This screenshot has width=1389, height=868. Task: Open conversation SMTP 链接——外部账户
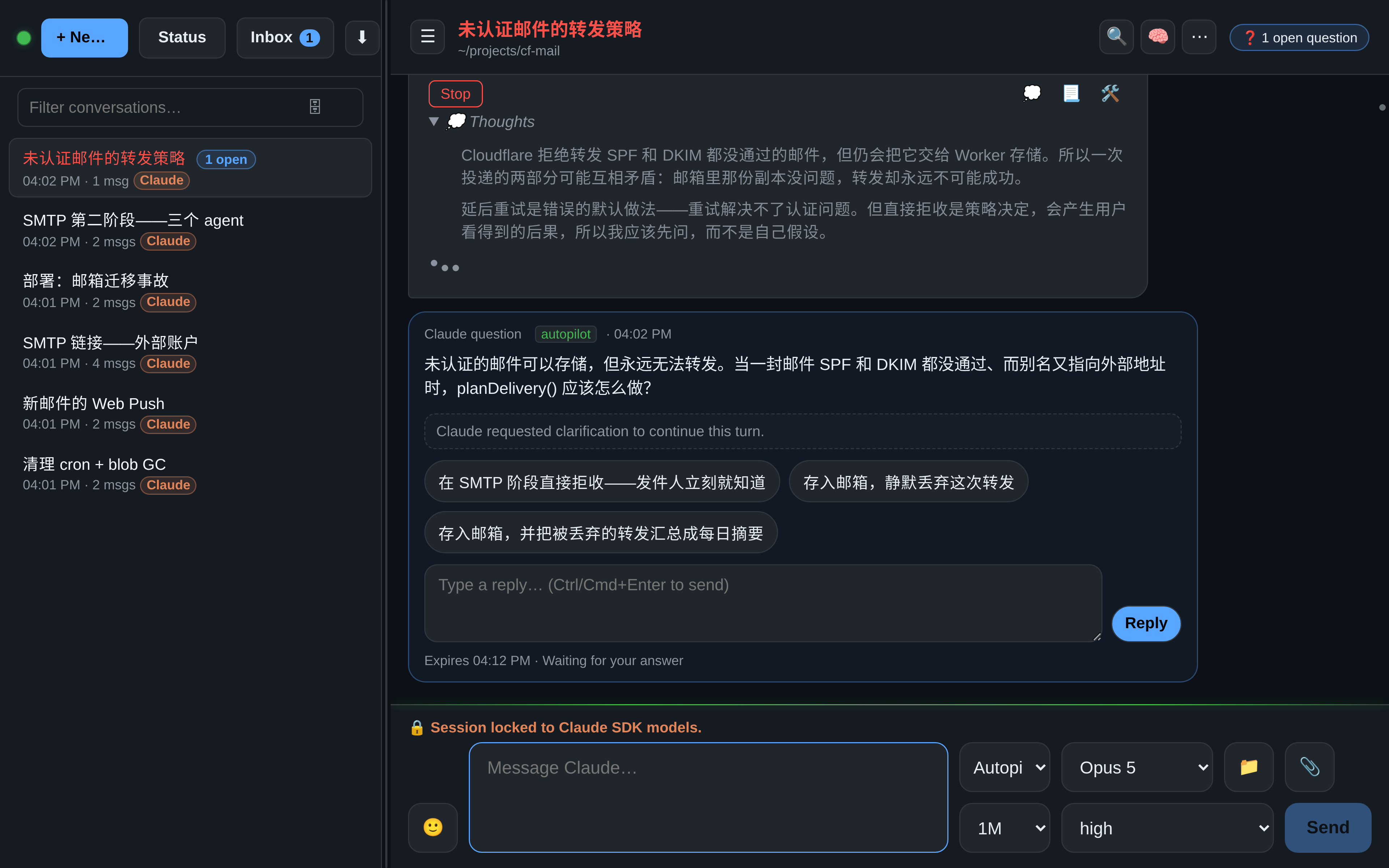[x=191, y=352]
